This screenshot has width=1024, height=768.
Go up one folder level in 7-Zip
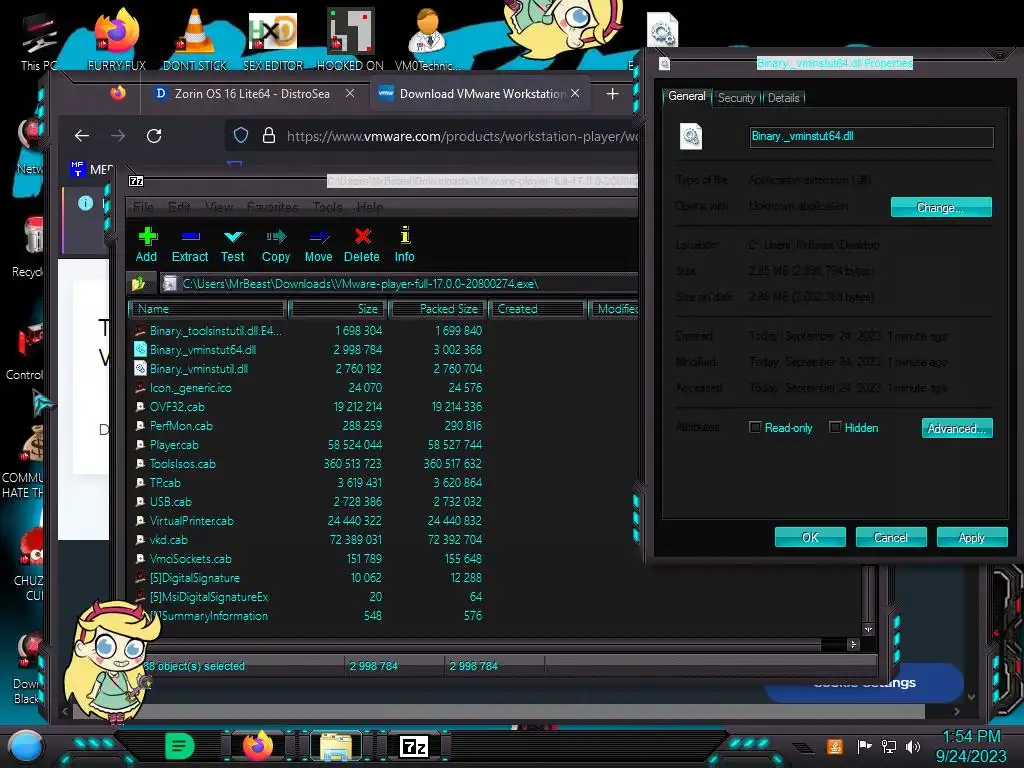[x=138, y=283]
